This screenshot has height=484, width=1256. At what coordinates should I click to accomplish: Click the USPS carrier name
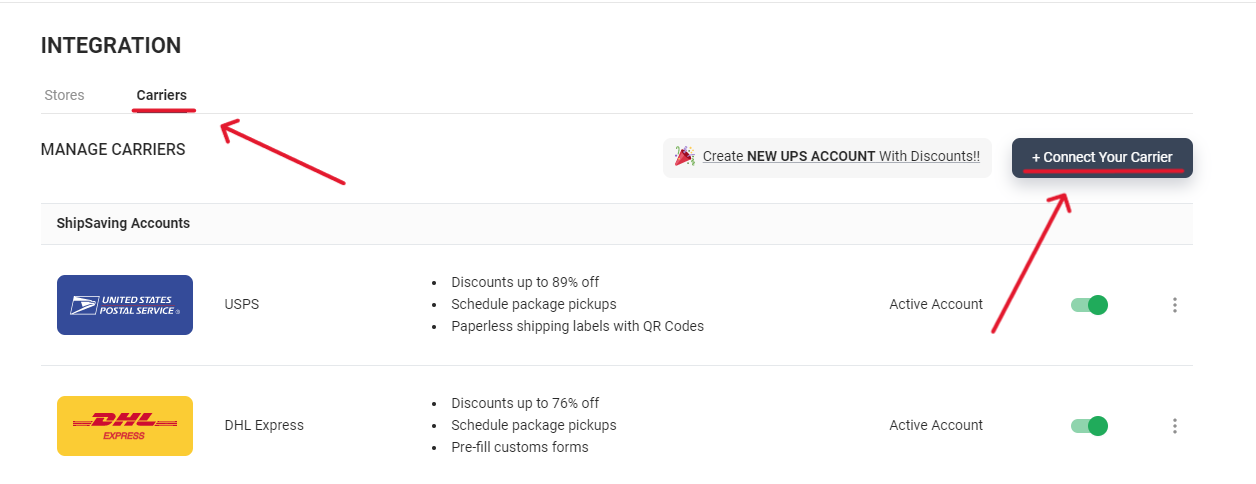[x=242, y=304]
